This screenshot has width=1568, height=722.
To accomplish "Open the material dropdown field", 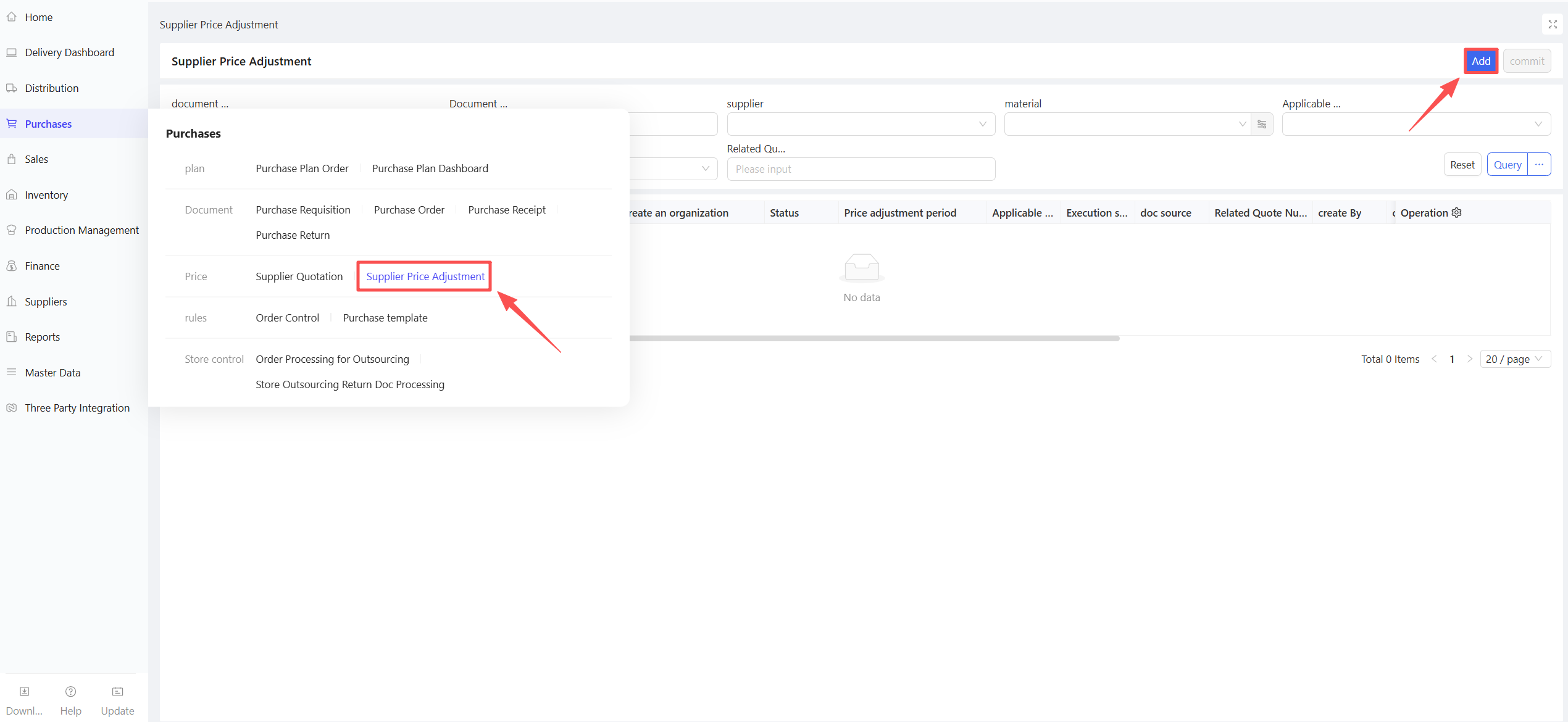I will (1127, 124).
